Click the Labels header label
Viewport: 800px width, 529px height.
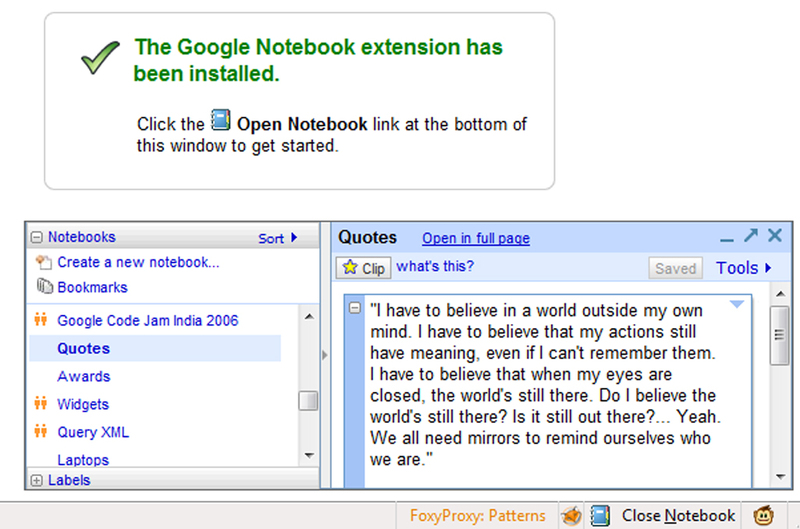point(69,480)
